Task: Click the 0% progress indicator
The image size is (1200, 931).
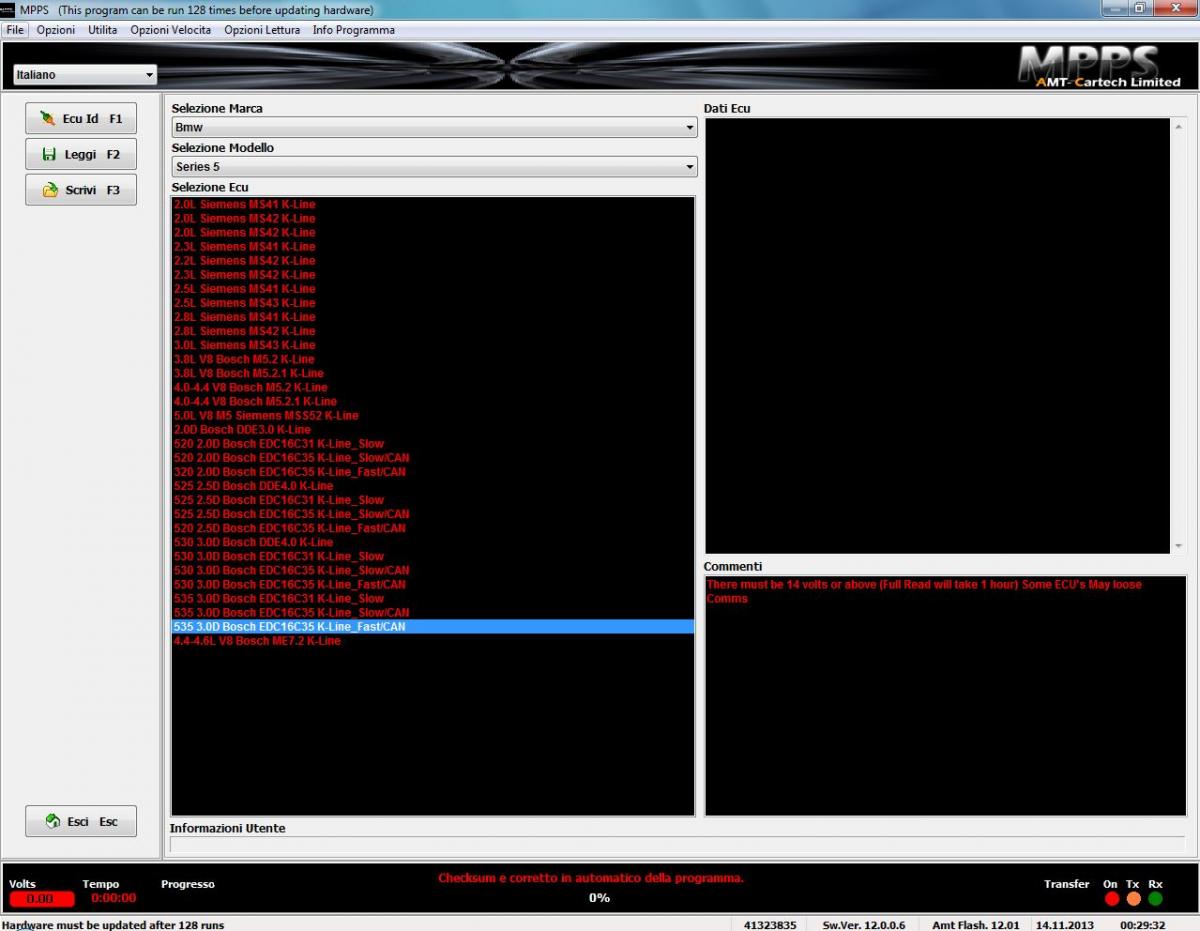Action: tap(599, 898)
